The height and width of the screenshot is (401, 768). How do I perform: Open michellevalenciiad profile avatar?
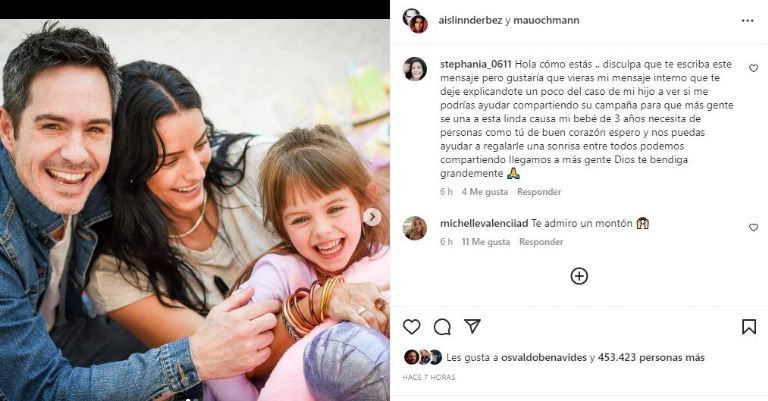[x=415, y=228]
